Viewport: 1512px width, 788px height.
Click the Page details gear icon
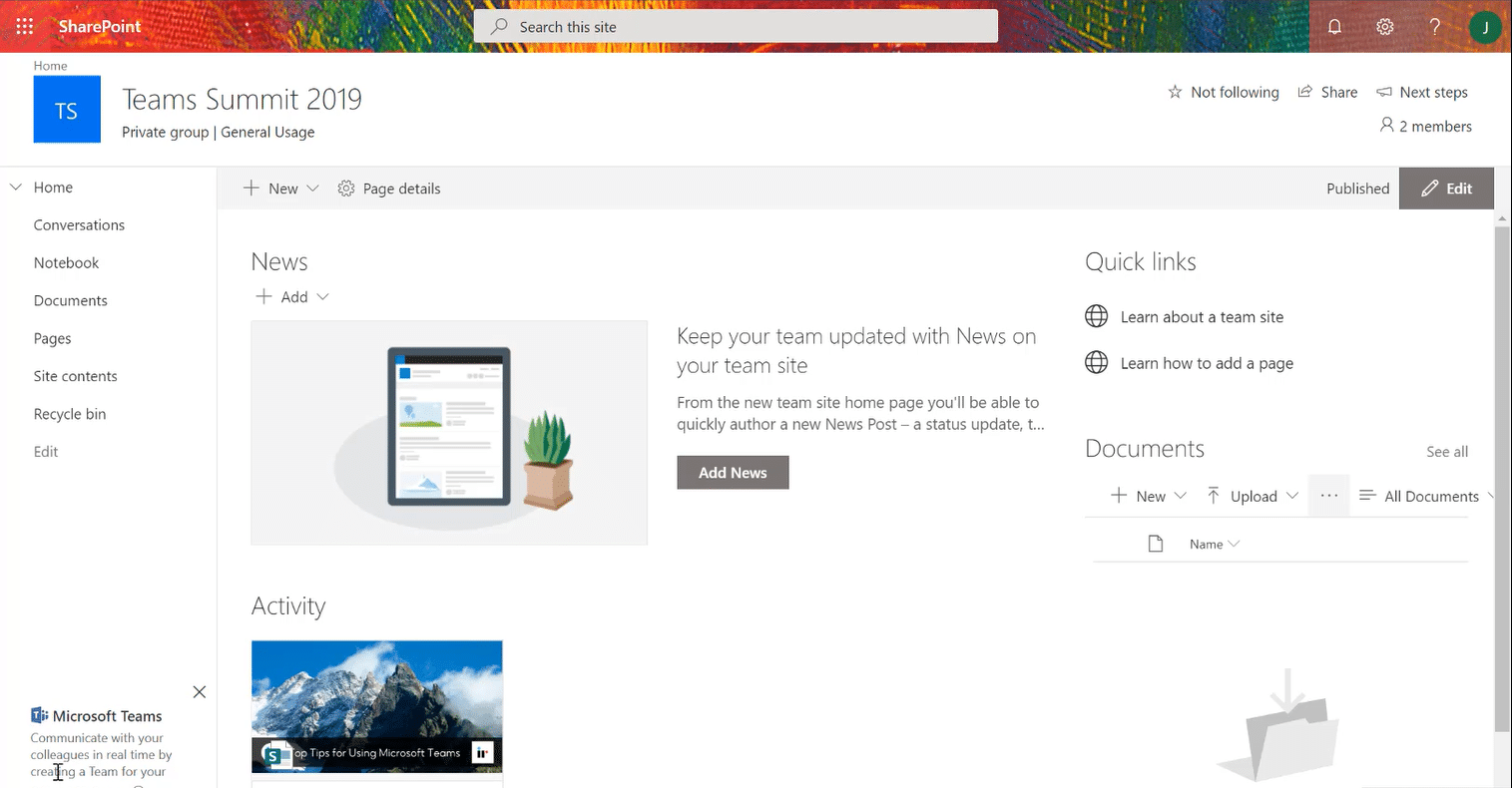click(346, 189)
